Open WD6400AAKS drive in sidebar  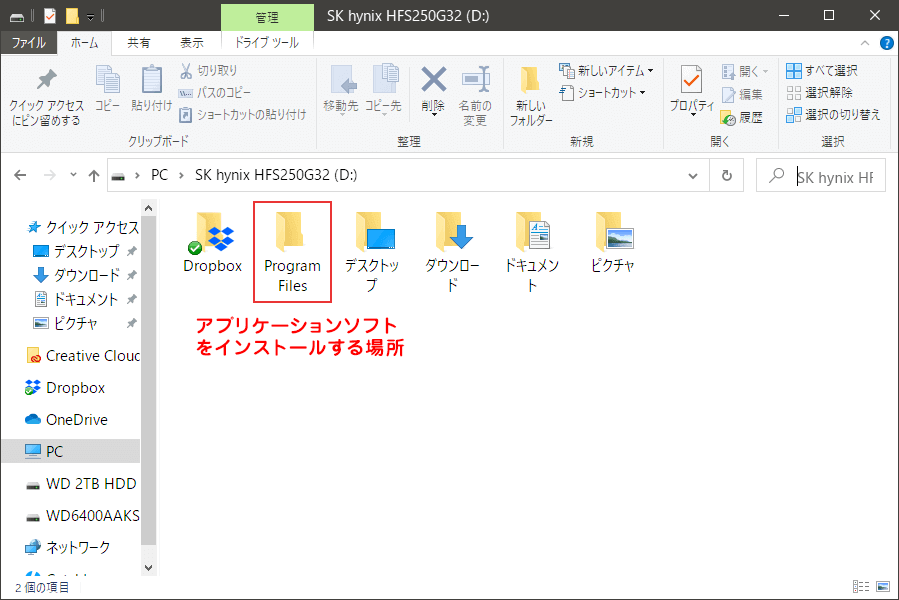coord(83,516)
